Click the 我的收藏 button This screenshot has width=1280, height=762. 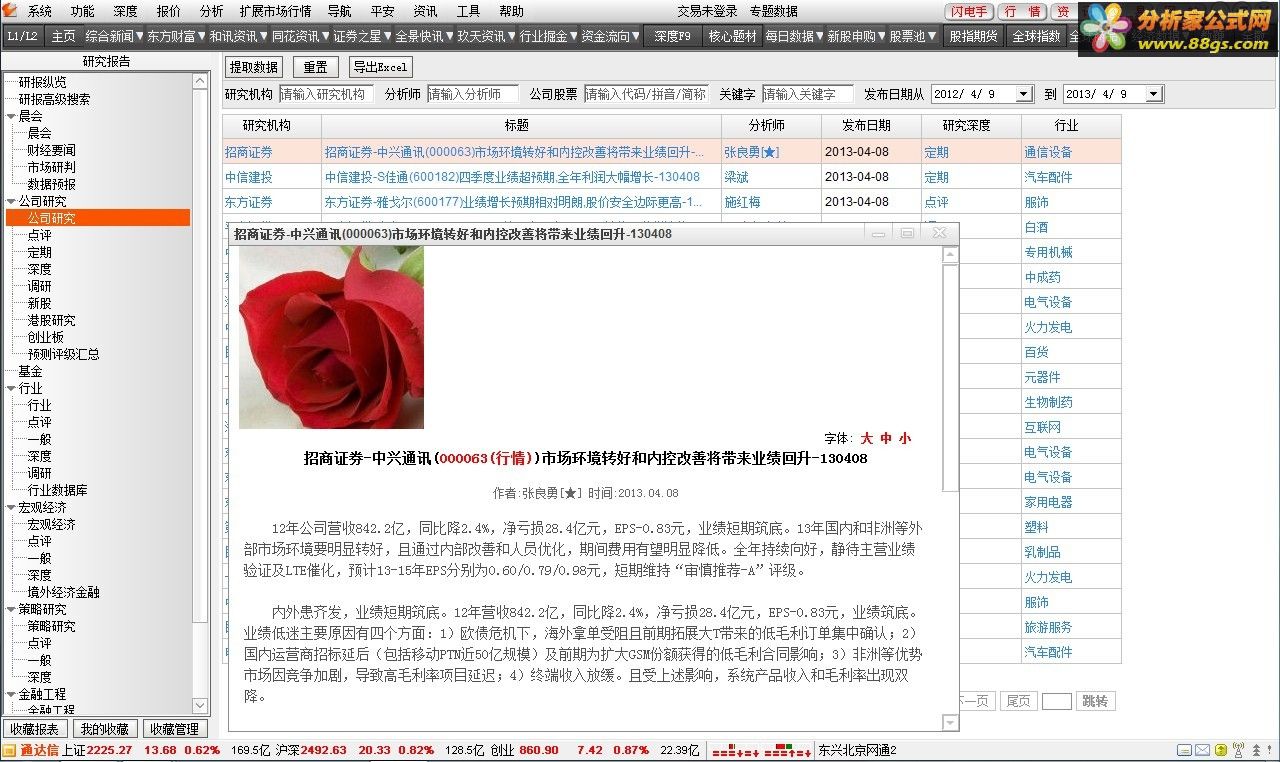pos(104,729)
